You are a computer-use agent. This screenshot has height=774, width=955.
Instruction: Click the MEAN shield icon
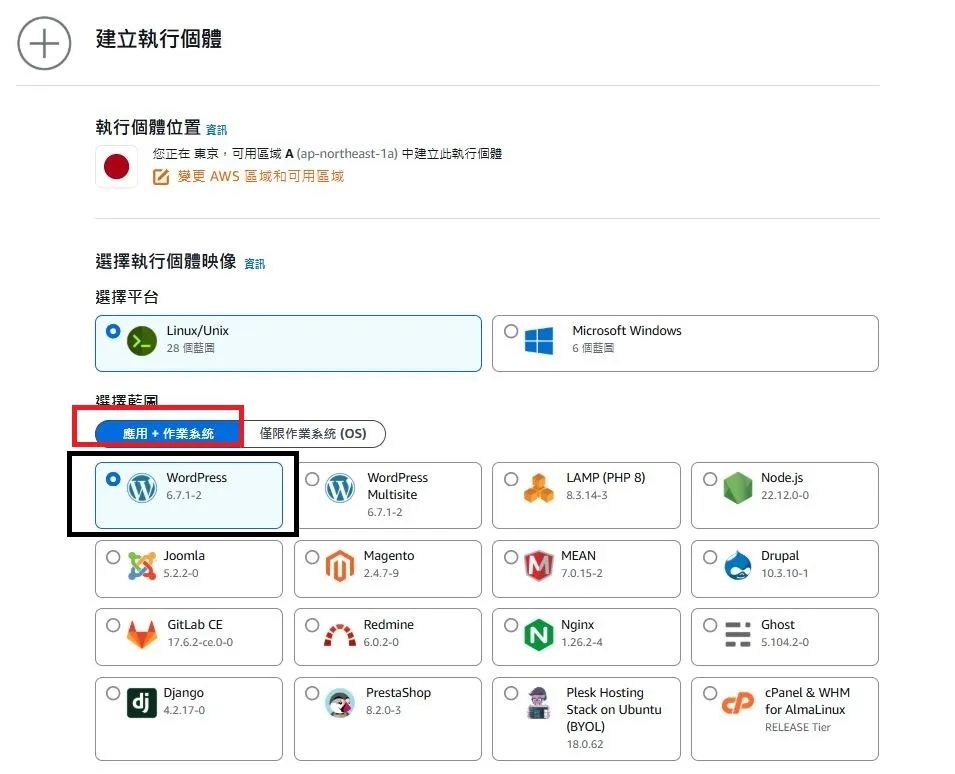click(x=539, y=566)
